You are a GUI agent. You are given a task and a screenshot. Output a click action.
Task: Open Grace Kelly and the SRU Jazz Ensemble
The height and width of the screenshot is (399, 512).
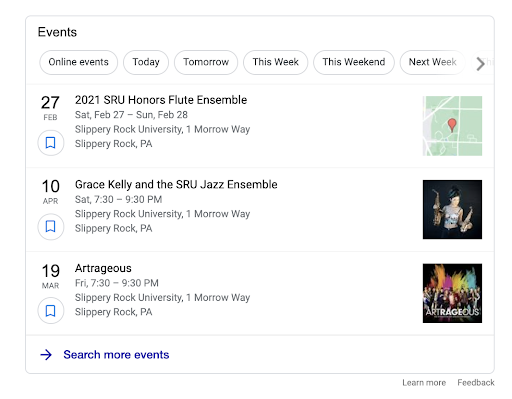pyautogui.click(x=176, y=185)
